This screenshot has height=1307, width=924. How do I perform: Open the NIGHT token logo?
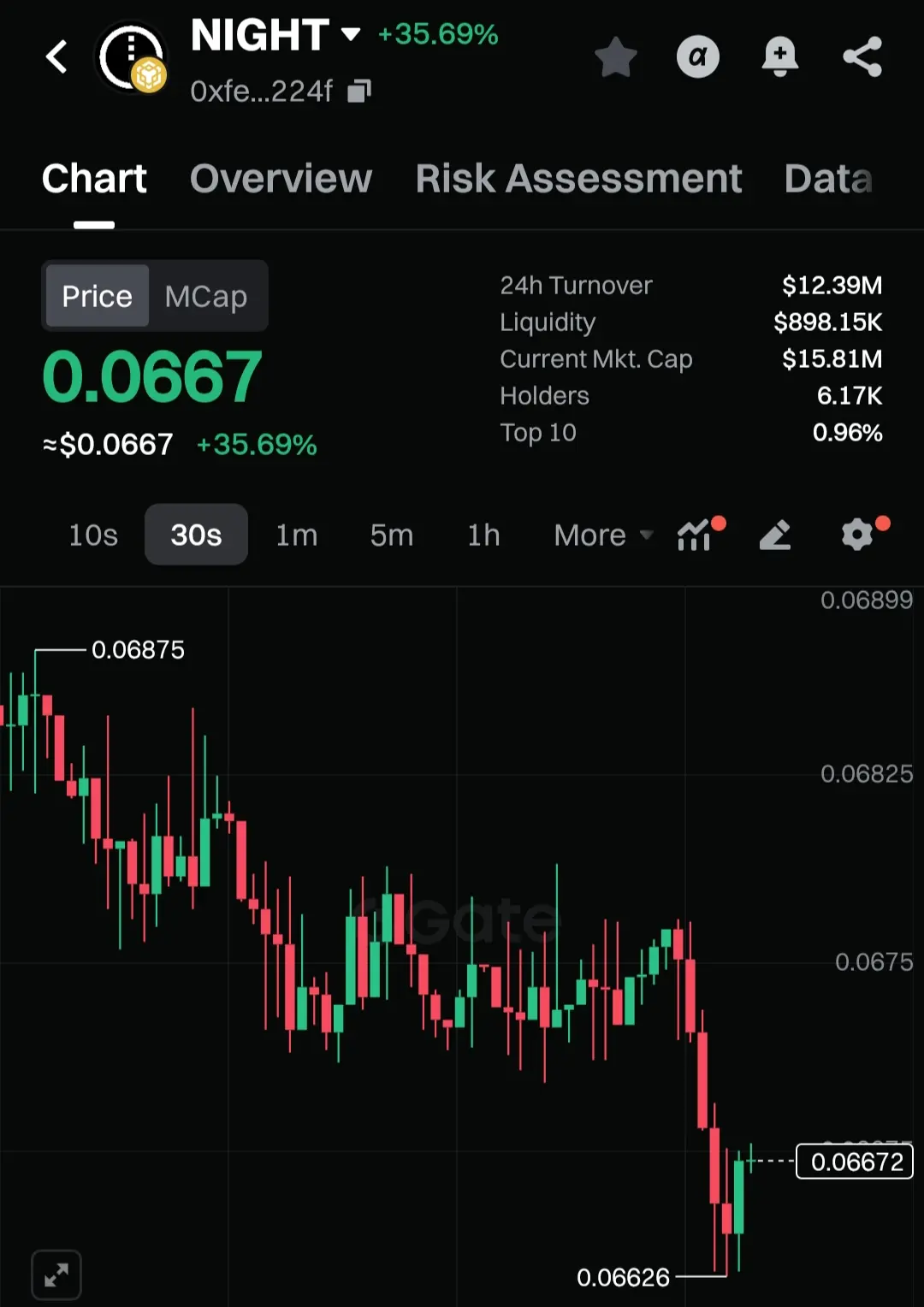(x=131, y=58)
